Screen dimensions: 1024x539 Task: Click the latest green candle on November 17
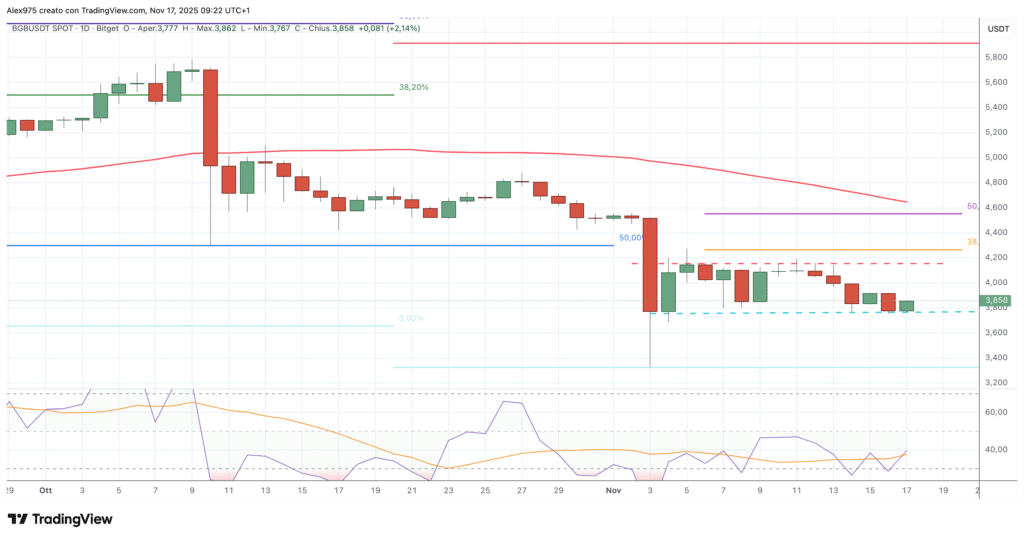pyautogui.click(x=906, y=306)
